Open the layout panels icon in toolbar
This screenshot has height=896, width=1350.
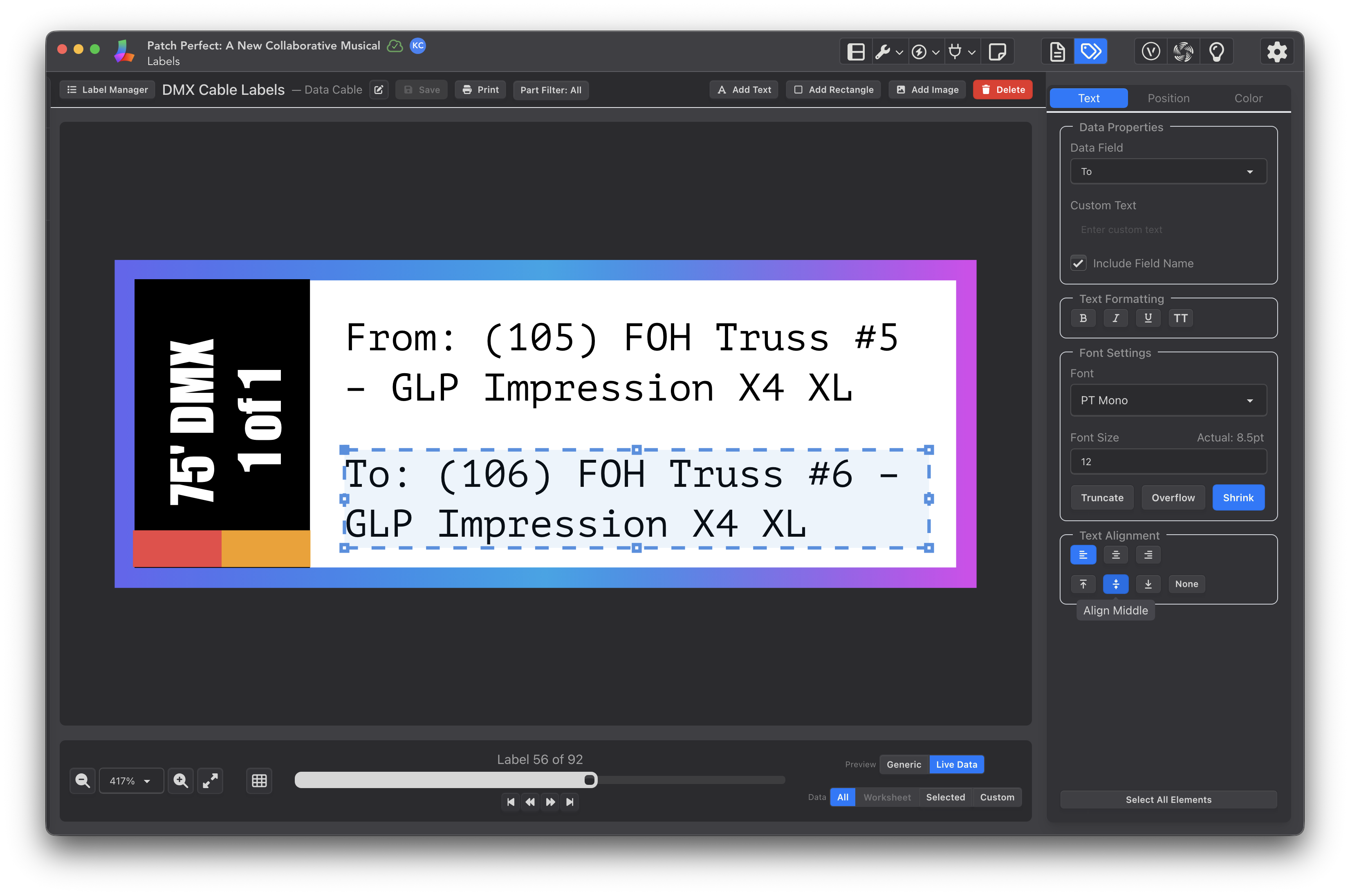(856, 52)
